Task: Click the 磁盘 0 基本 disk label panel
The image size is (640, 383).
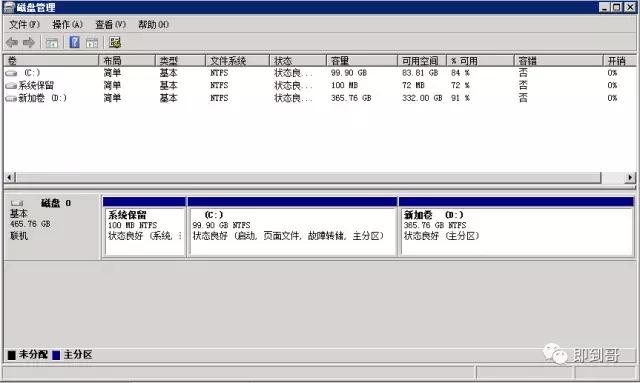Action: [52, 227]
